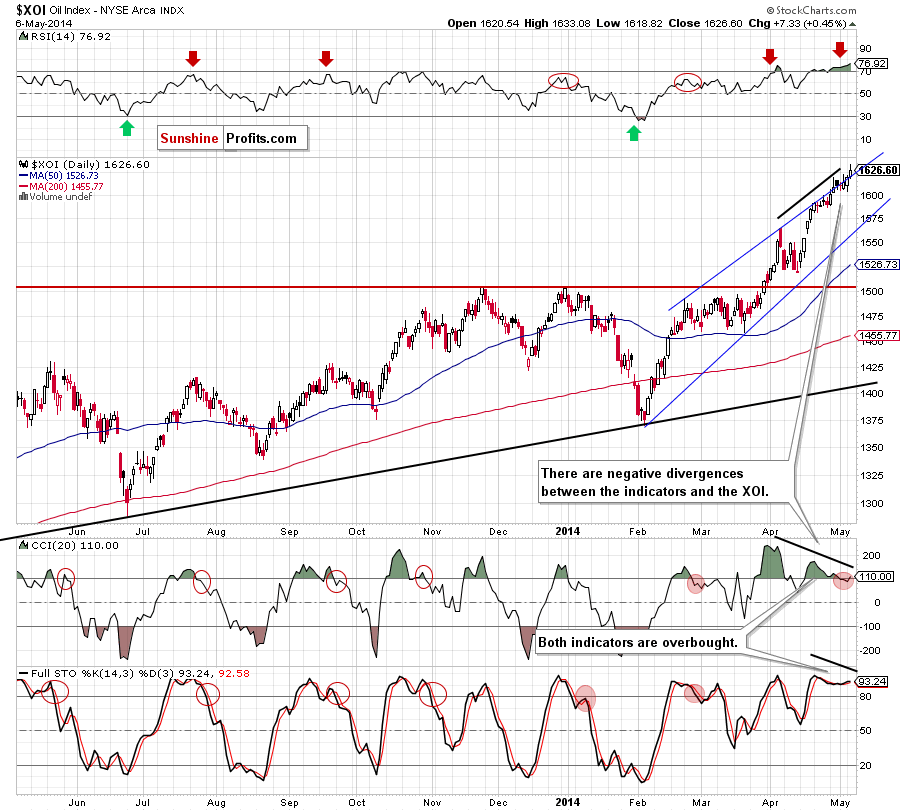Click the High 1633.08 value in header
The height and width of the screenshot is (811, 900).
tap(557, 24)
